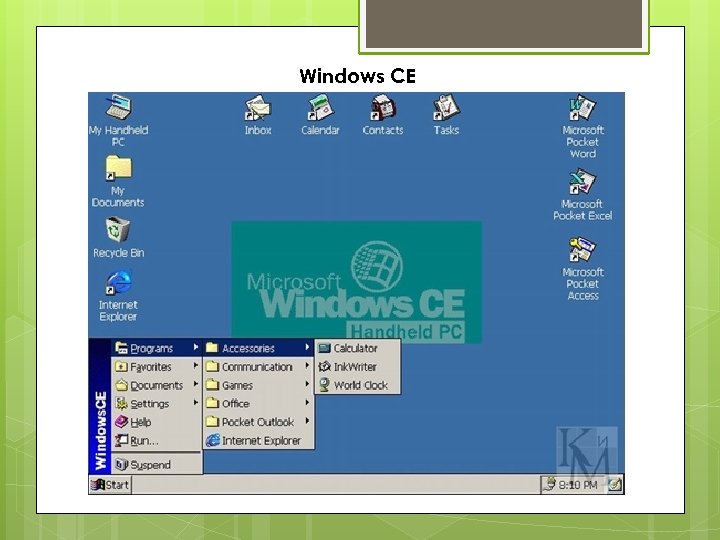Select Documents in the Start menu
This screenshot has width=720, height=540.
(157, 385)
